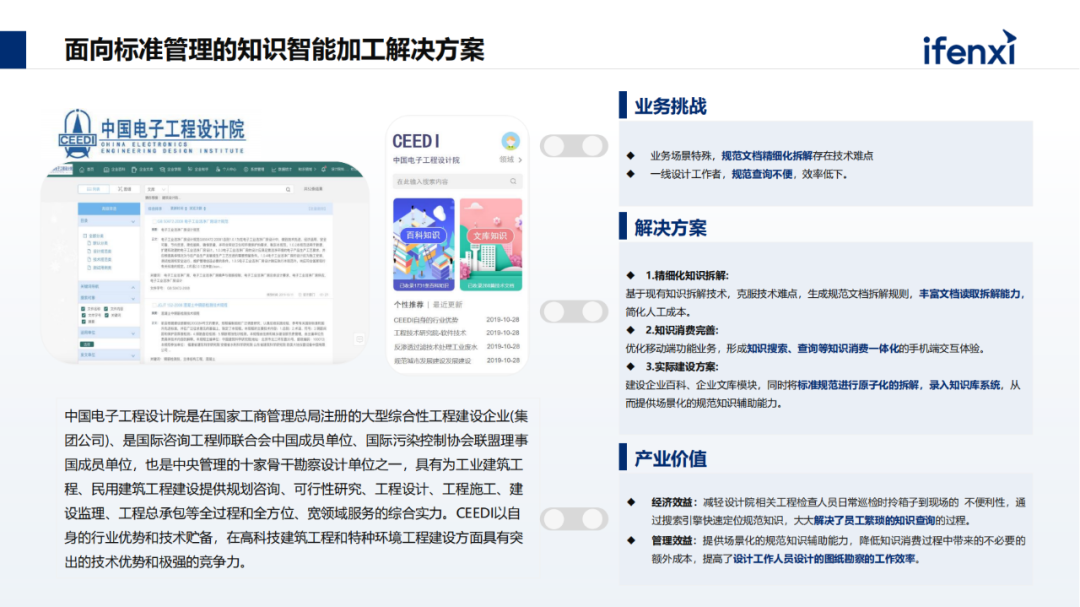Sort results by 综合排序

(155, 208)
